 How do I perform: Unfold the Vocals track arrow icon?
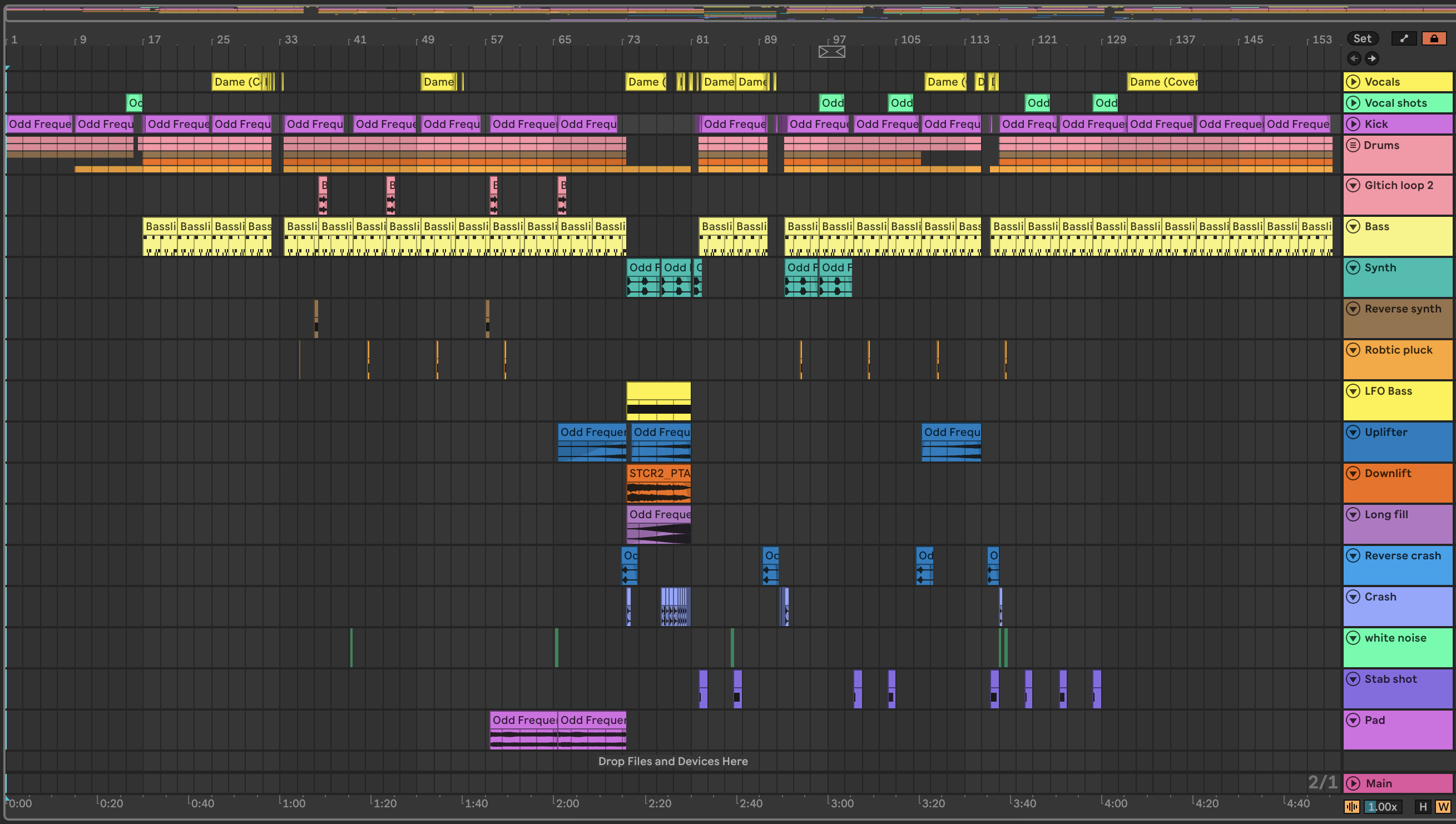[x=1353, y=82]
